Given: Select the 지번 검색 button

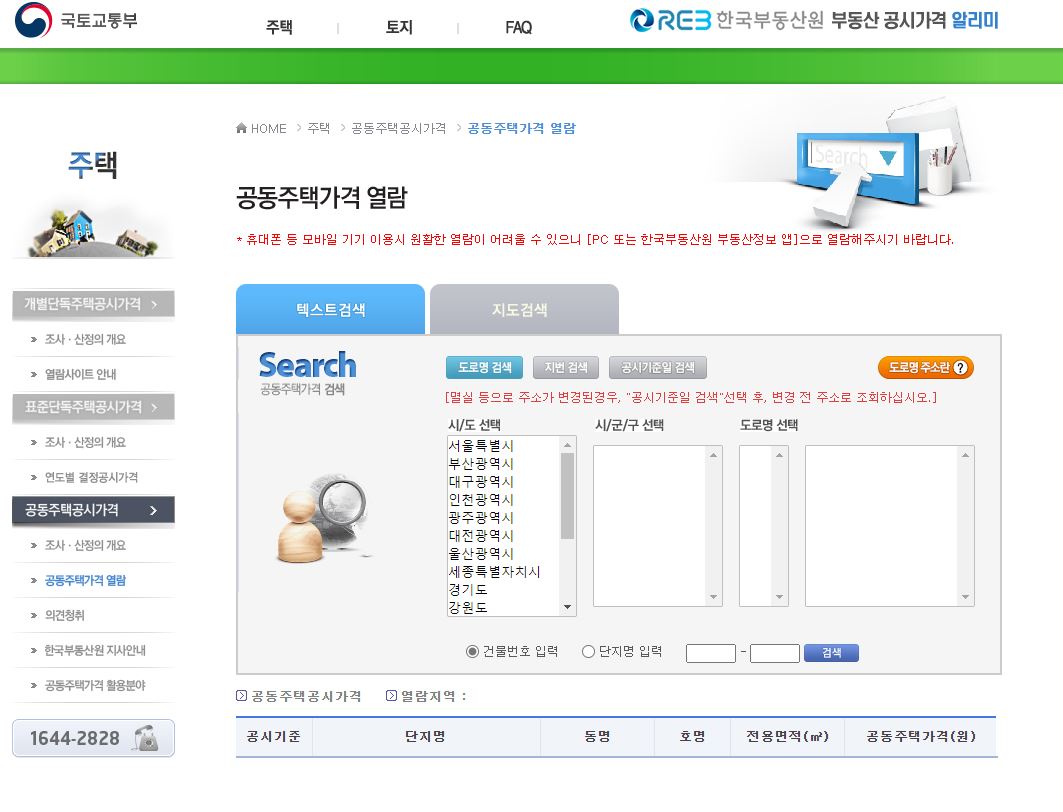Looking at the screenshot, I should [x=566, y=367].
